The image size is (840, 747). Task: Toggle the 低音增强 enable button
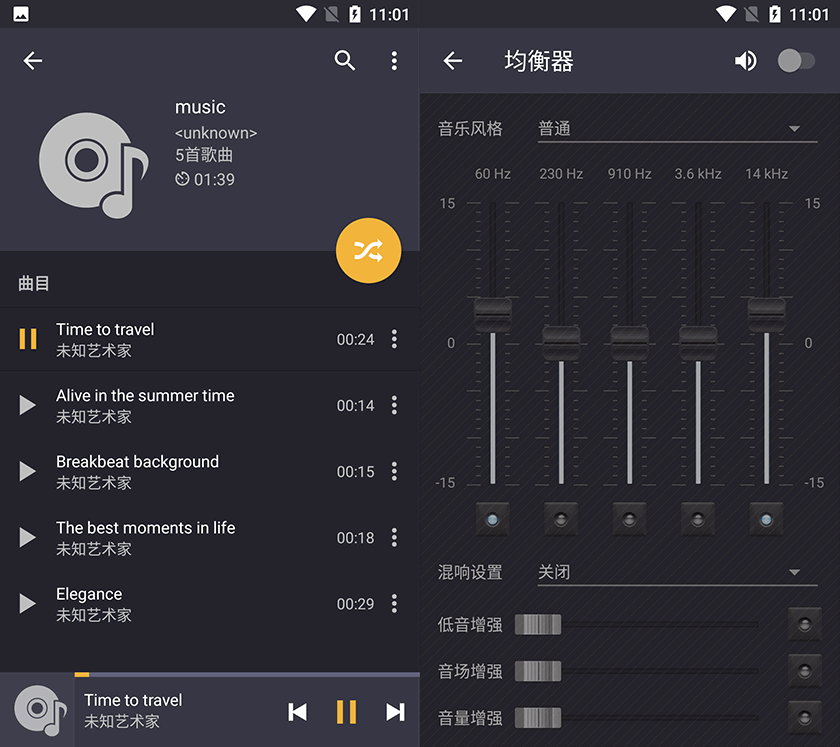[804, 624]
